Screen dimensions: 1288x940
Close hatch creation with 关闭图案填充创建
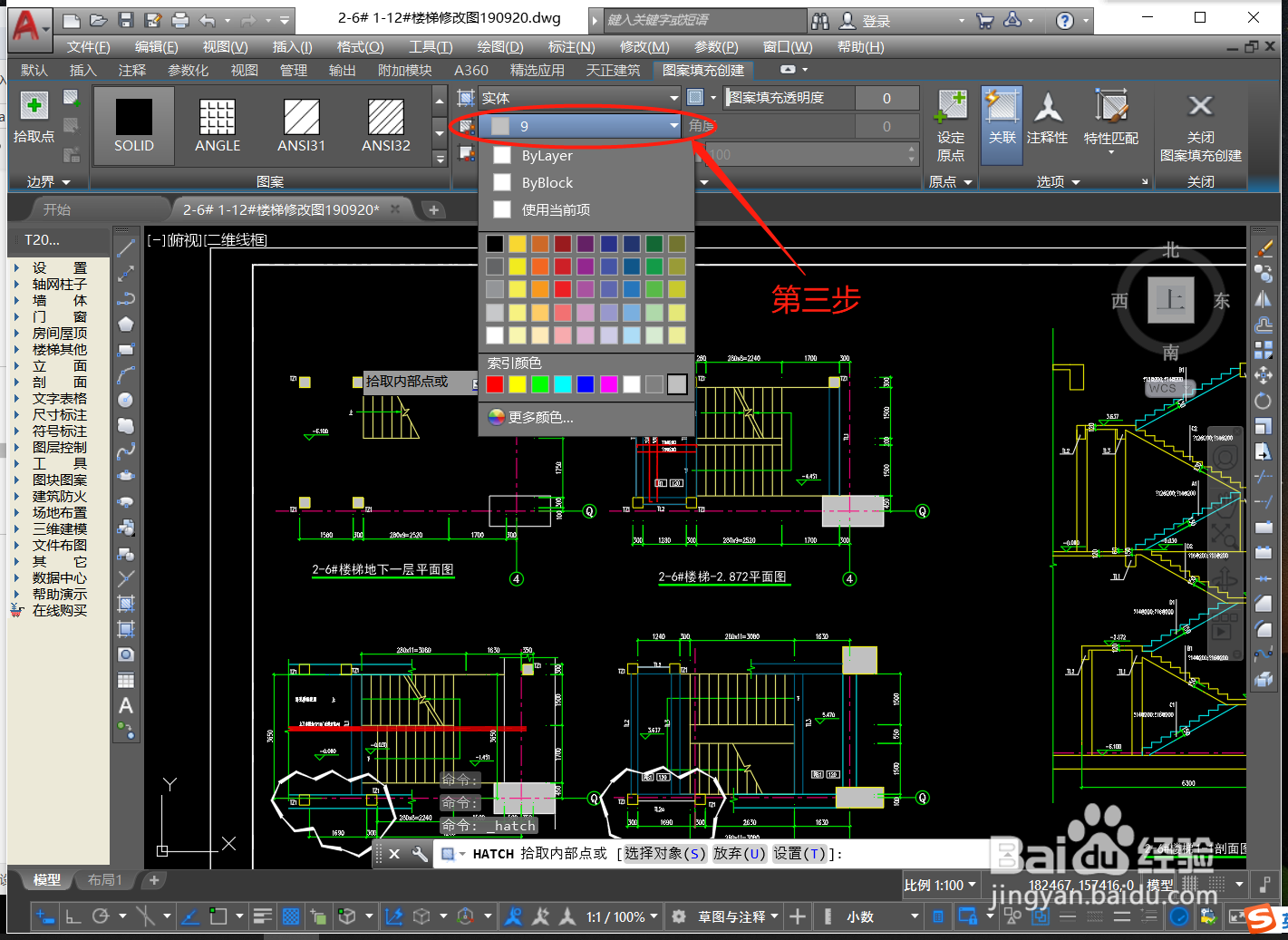pos(1201,126)
